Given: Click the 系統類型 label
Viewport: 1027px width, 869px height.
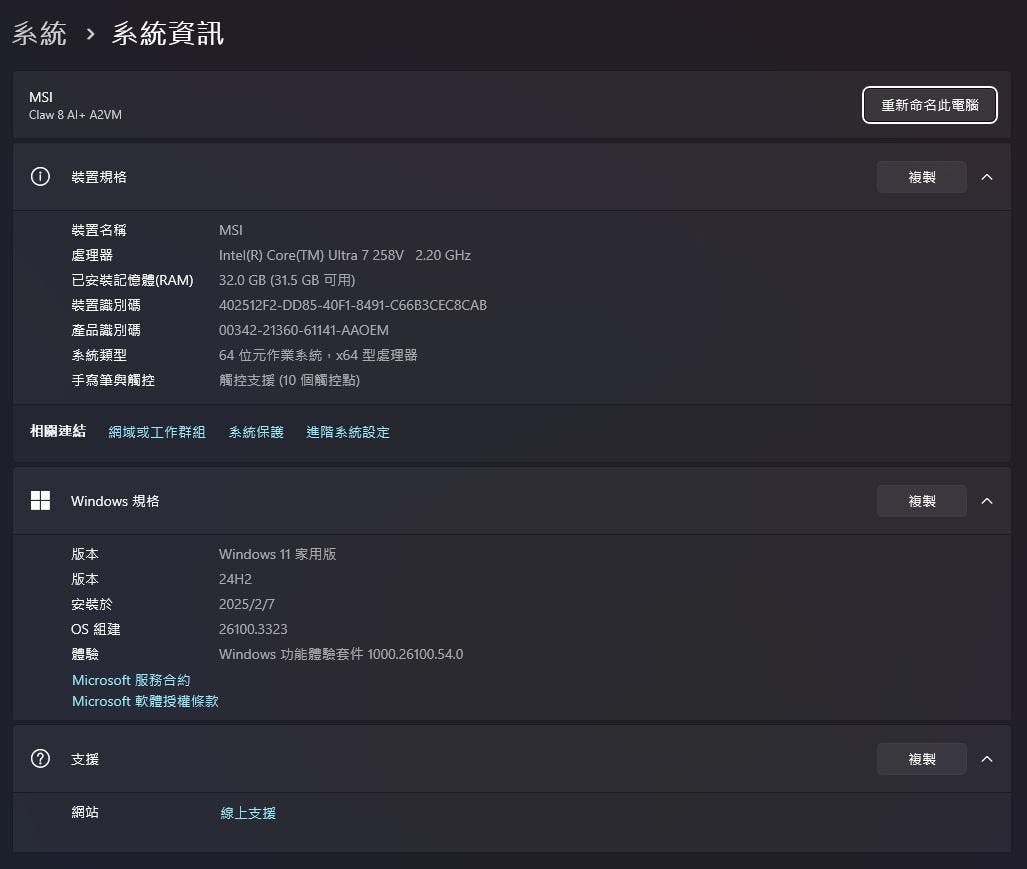Looking at the screenshot, I should coord(99,355).
